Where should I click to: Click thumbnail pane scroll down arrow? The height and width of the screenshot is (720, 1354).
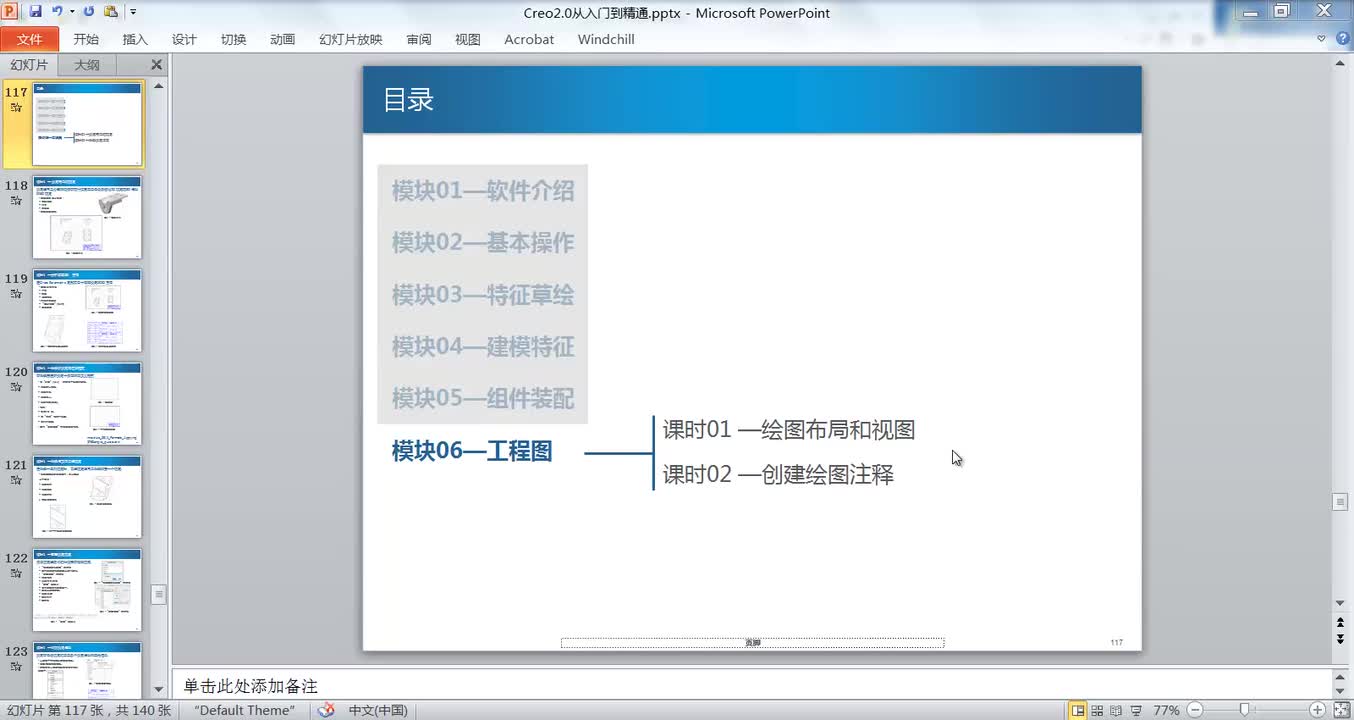(158, 689)
